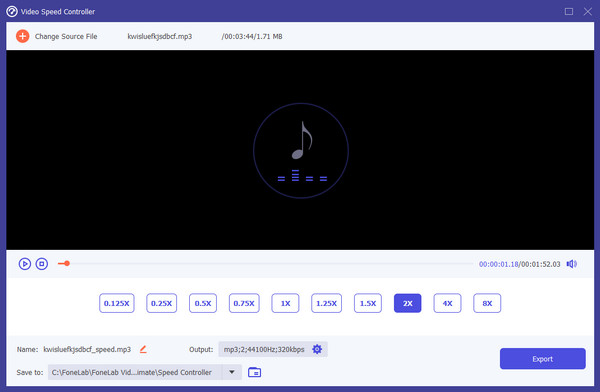Open the save folder browse icon
The height and width of the screenshot is (392, 600).
pyautogui.click(x=254, y=372)
